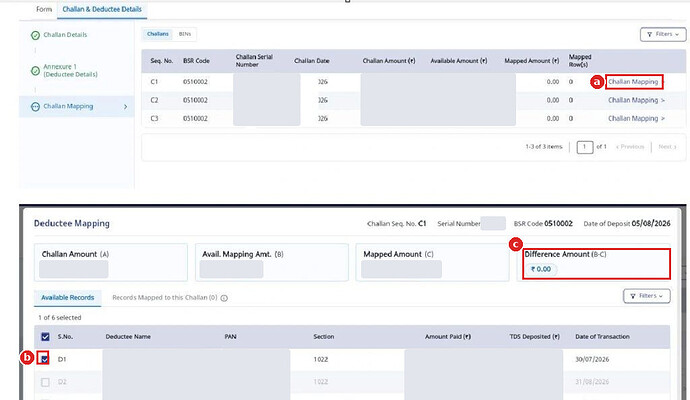Click the page number input field

tap(585, 147)
